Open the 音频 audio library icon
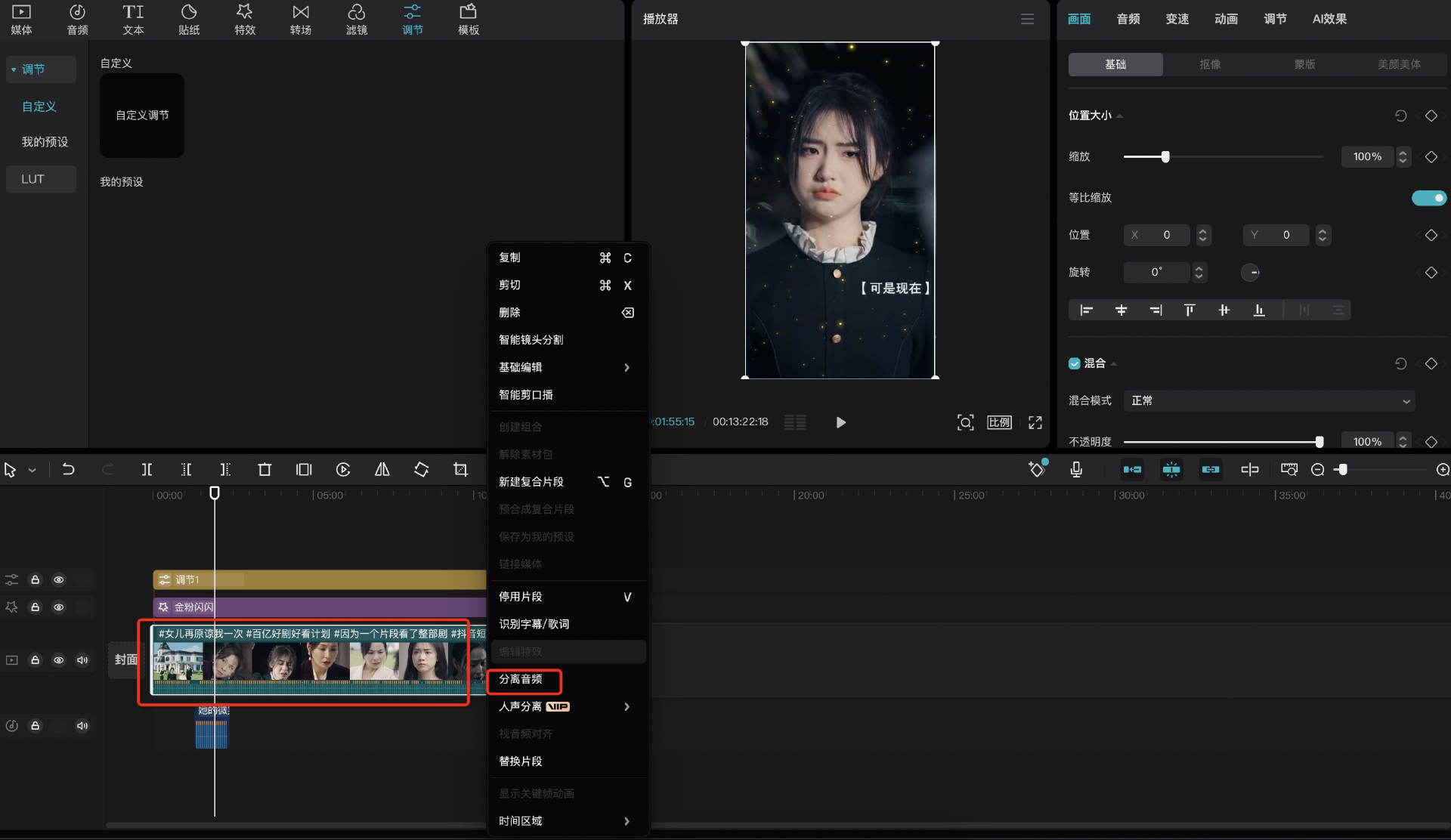The image size is (1451, 840). pyautogui.click(x=77, y=20)
